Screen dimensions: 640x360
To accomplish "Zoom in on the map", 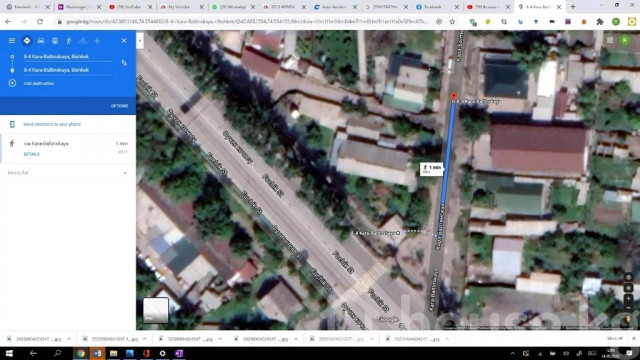I will 628,299.
